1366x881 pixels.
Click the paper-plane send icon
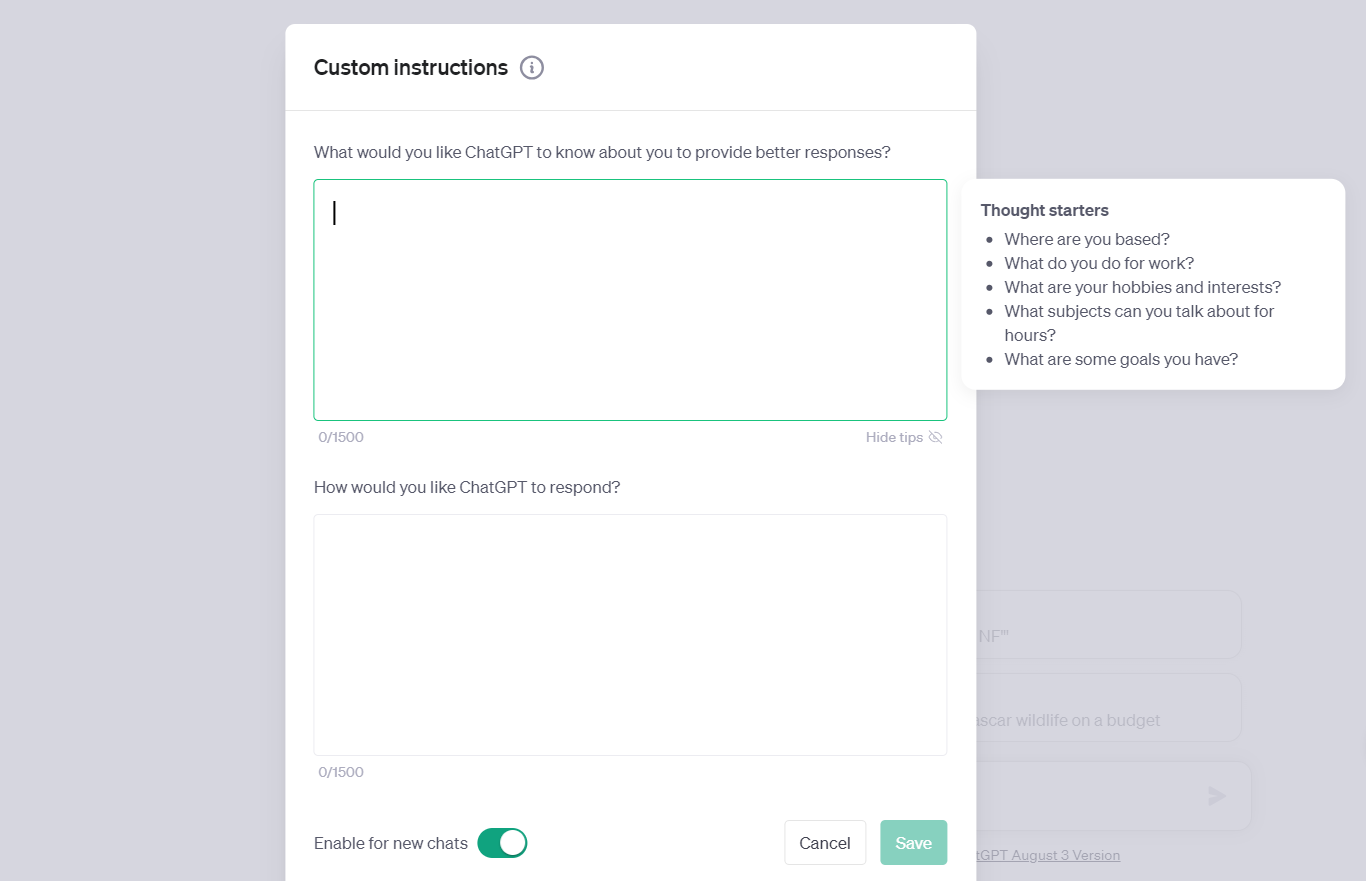coord(1217,796)
